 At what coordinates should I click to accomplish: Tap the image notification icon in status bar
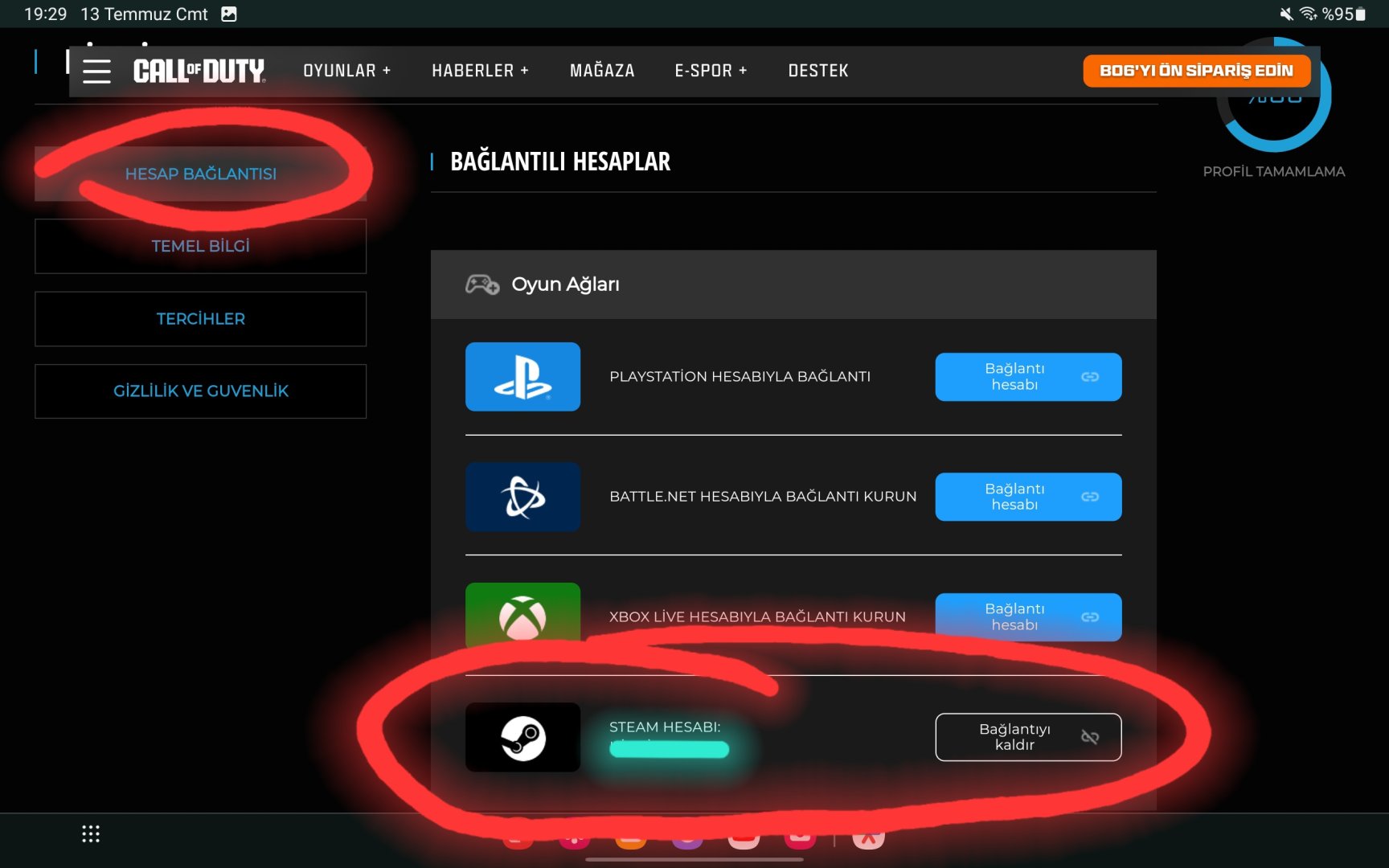229,14
